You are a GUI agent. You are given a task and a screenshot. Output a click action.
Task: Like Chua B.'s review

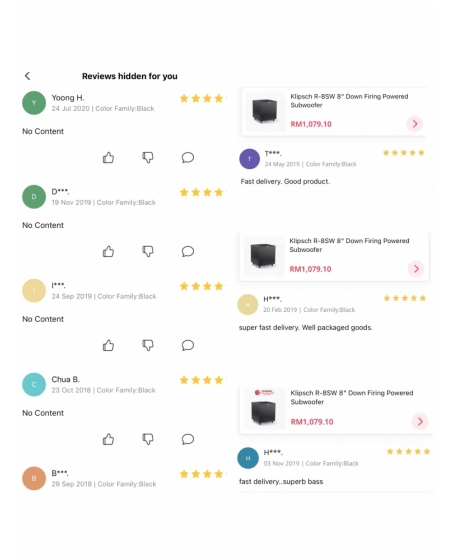click(108, 439)
